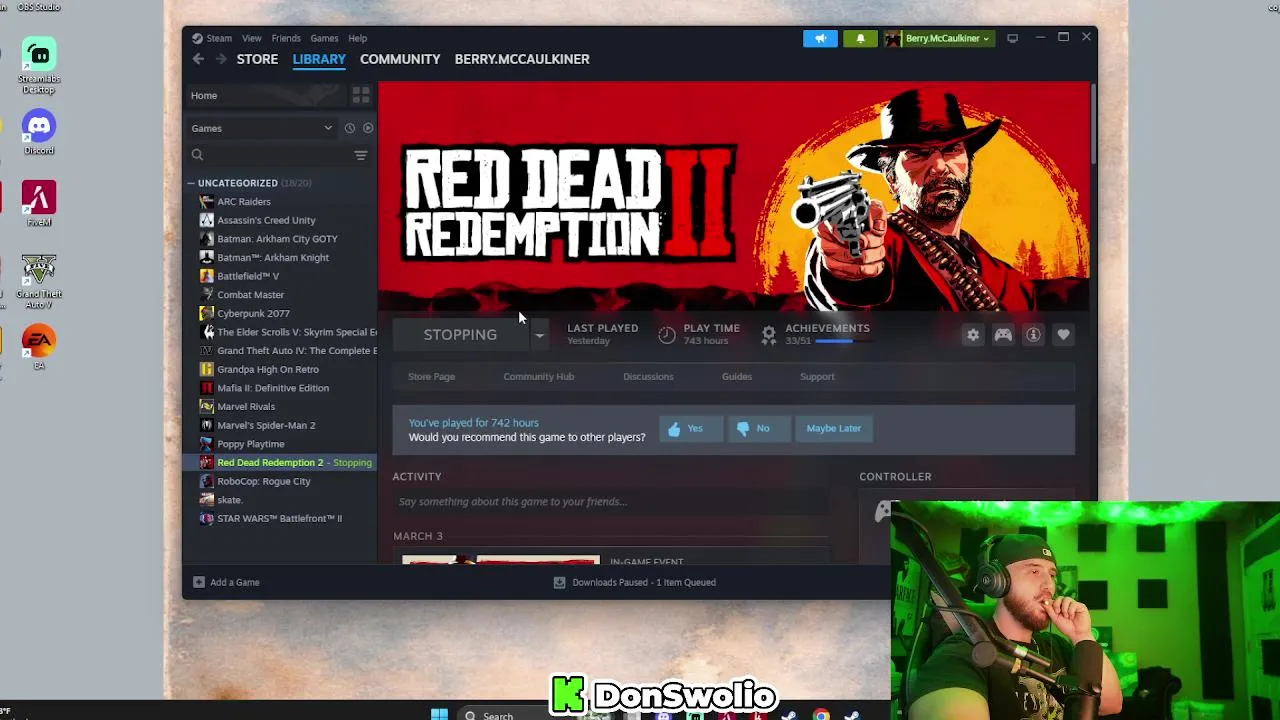The image size is (1280, 720).
Task: Open FiveM desktop shortcut
Action: coord(39,204)
